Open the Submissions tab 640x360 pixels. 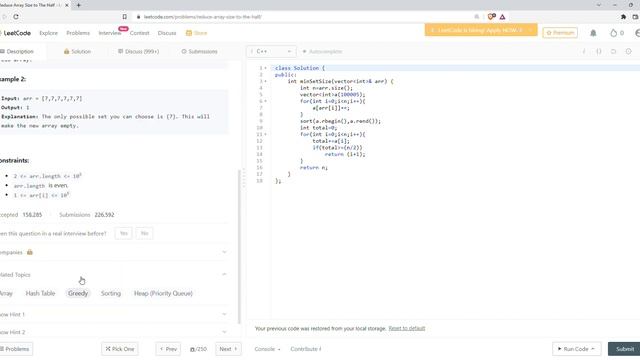point(199,51)
